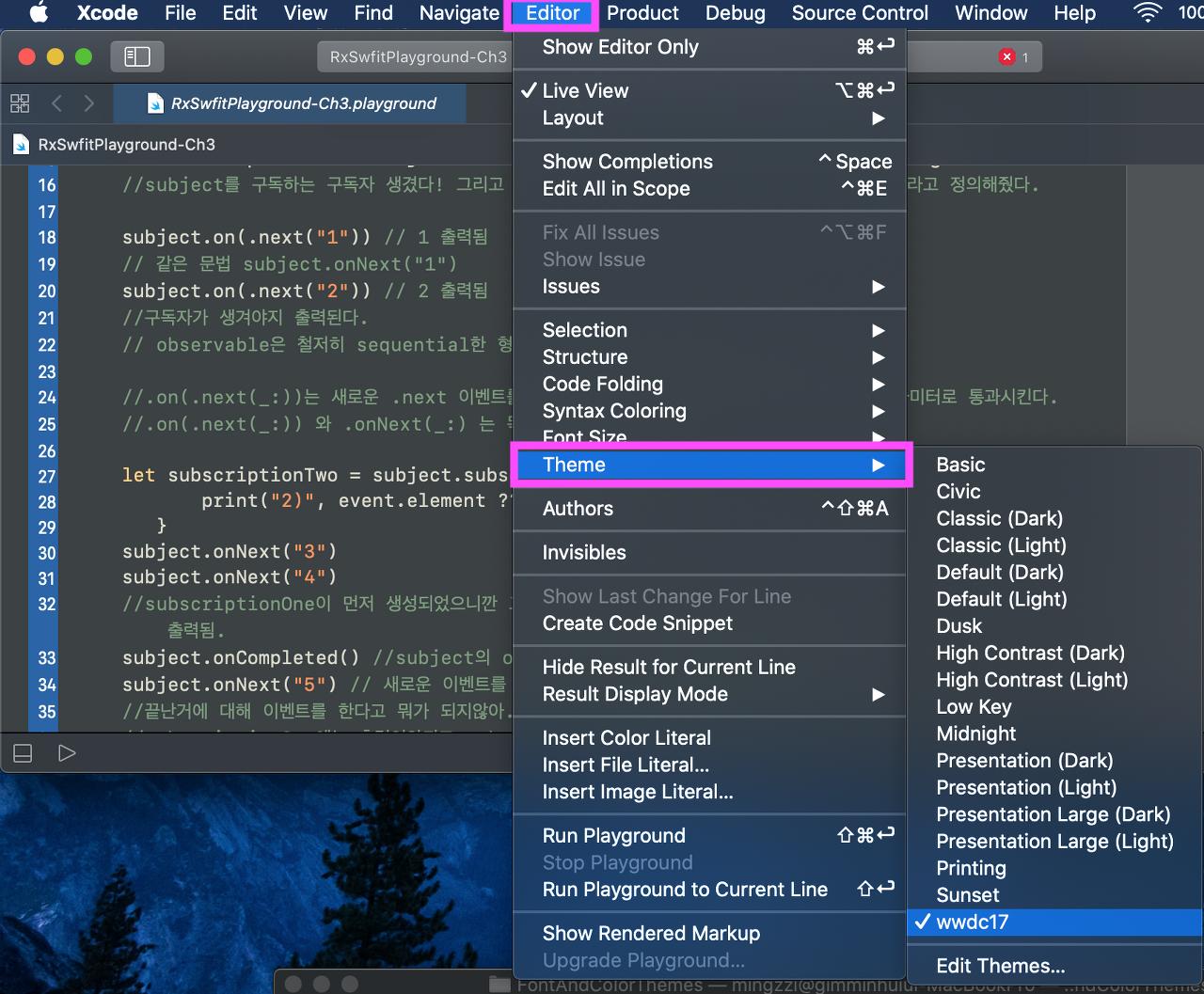
Task: Expand the Structure submenu
Action: coord(709,357)
